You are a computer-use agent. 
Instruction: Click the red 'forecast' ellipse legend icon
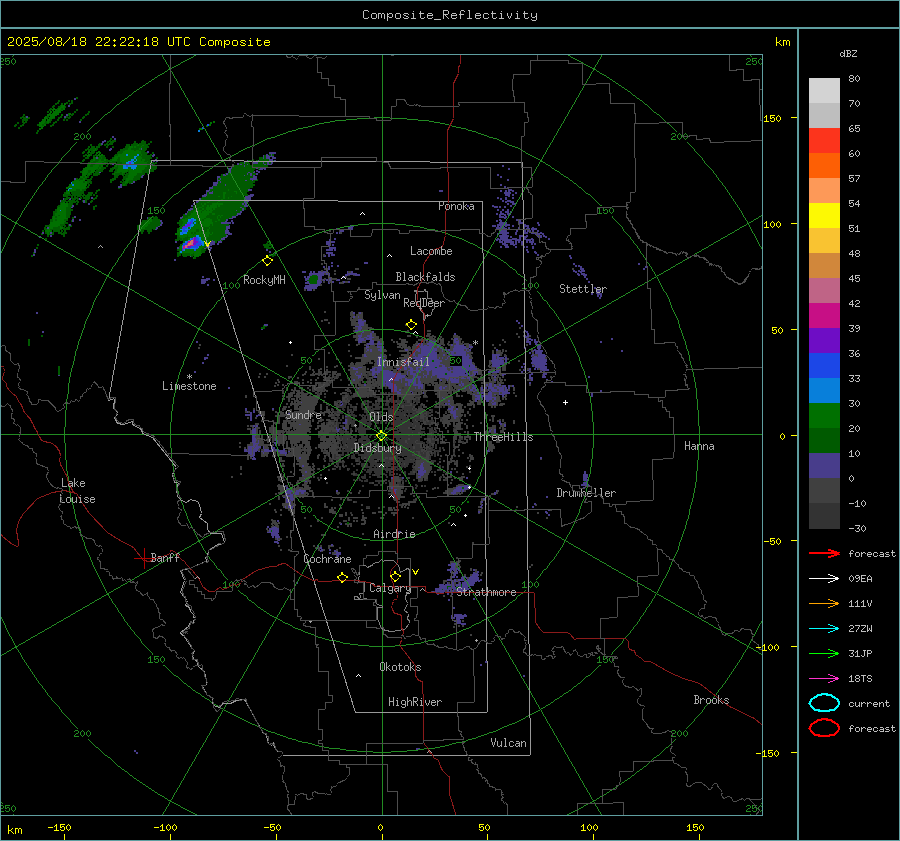(824, 728)
